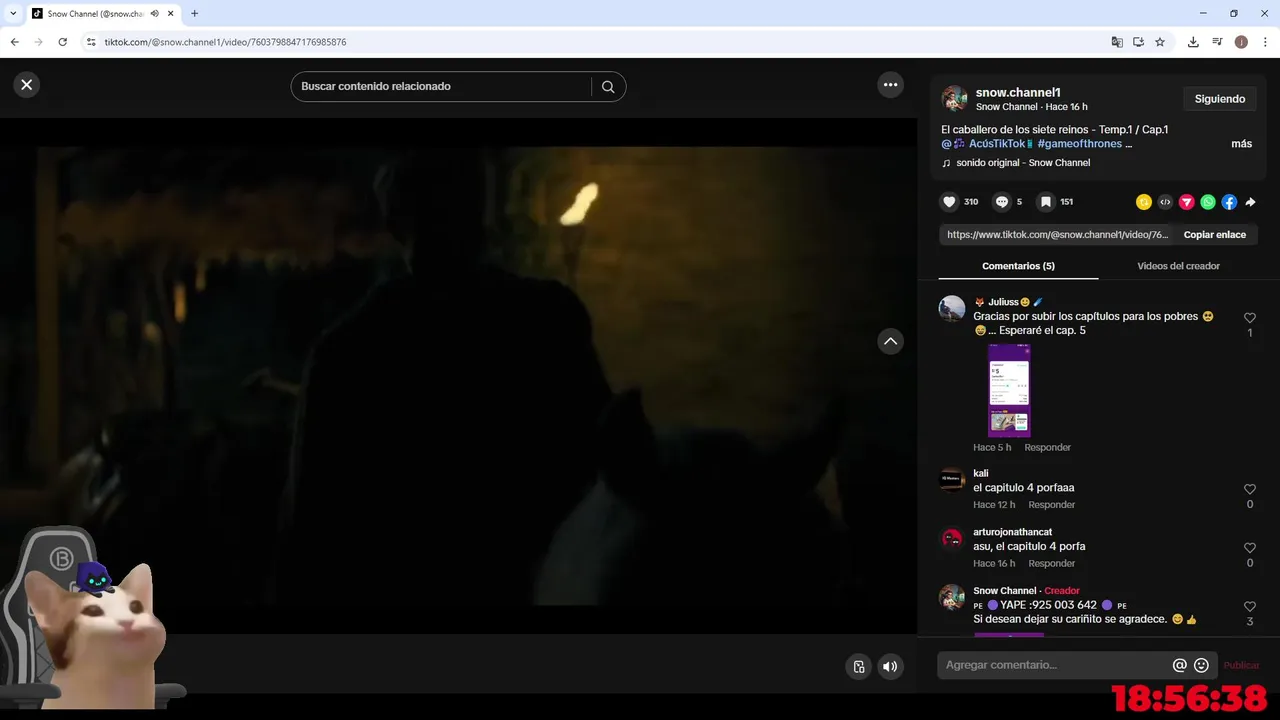Viewport: 1280px width, 720px height.
Task: Open more share options arrow
Action: pos(1250,202)
